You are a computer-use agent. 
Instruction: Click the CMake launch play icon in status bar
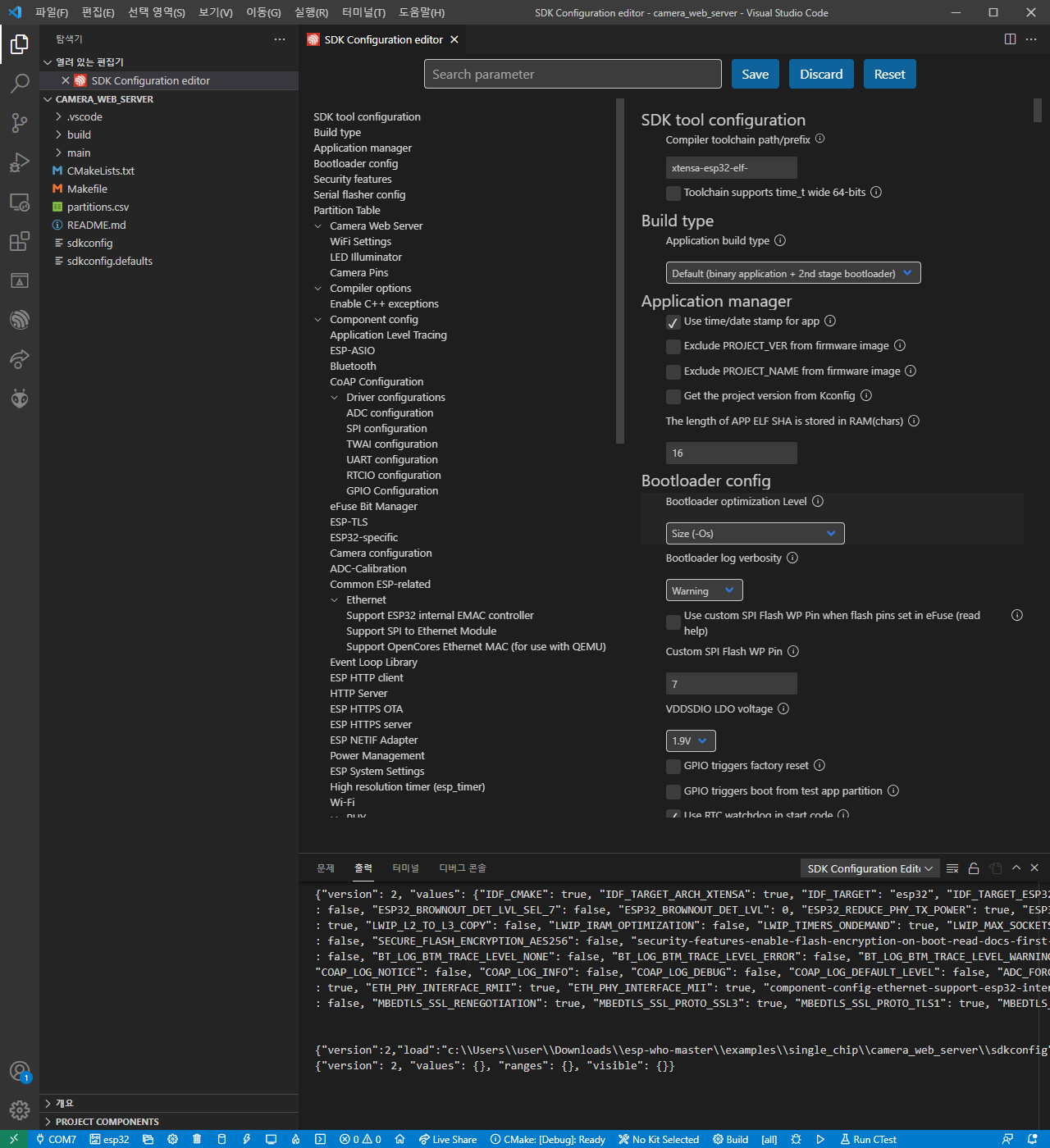coord(820,1139)
